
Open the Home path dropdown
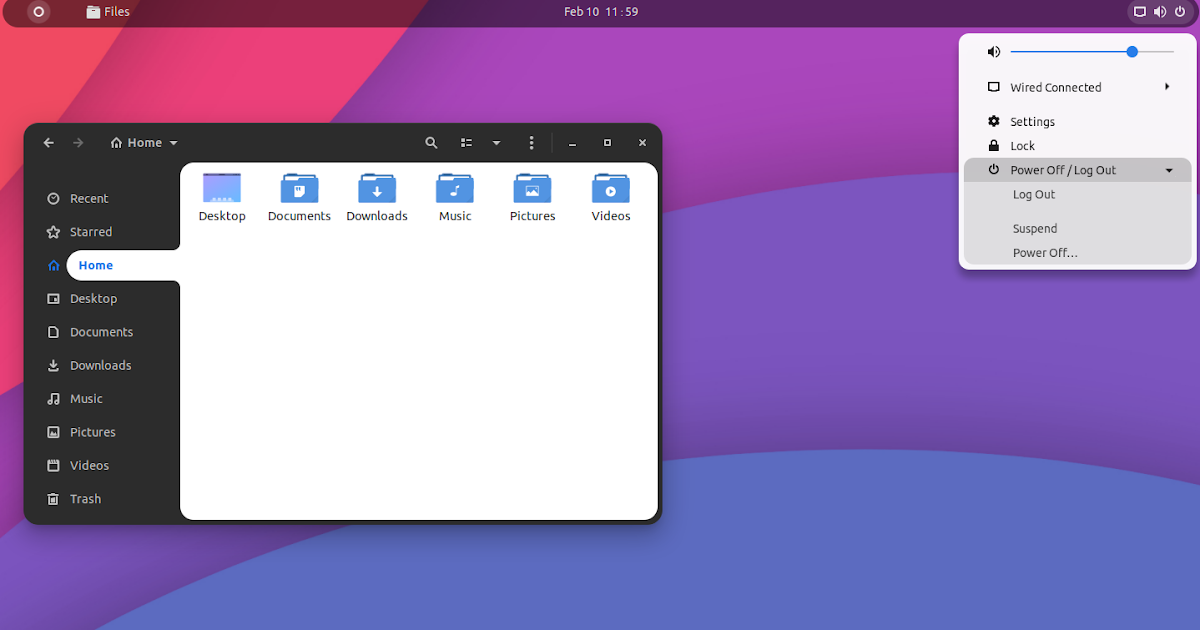point(144,143)
